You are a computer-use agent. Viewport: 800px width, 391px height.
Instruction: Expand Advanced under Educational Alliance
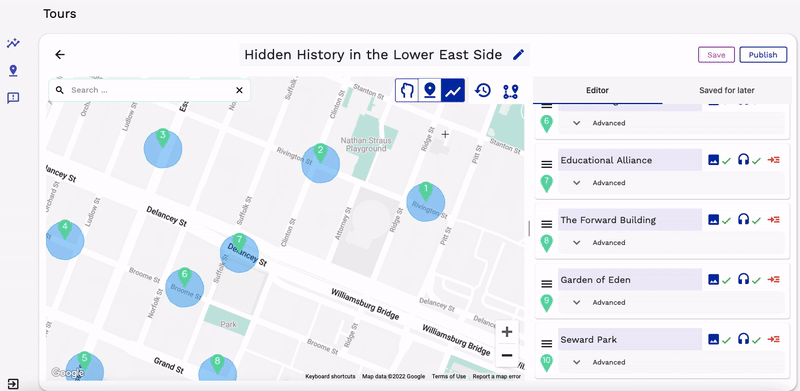pyautogui.click(x=671, y=183)
